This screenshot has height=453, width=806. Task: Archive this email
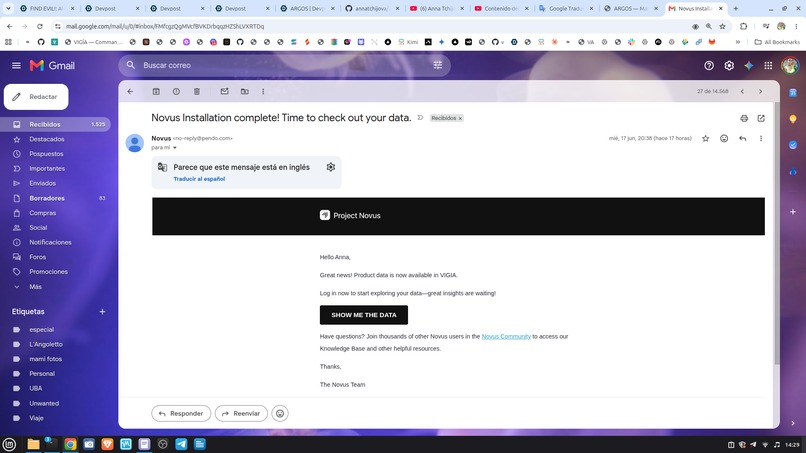156,92
